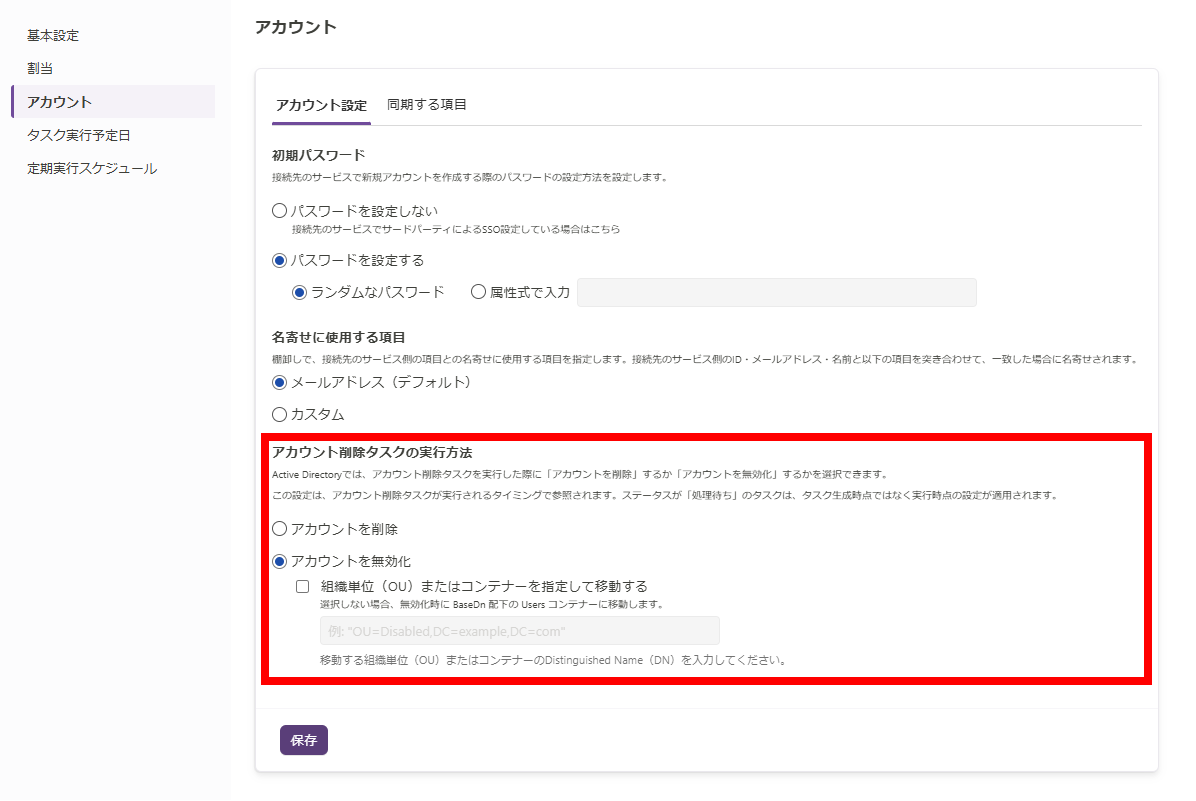Select メールアドレス（デフォルト） for name matching

pos(280,382)
